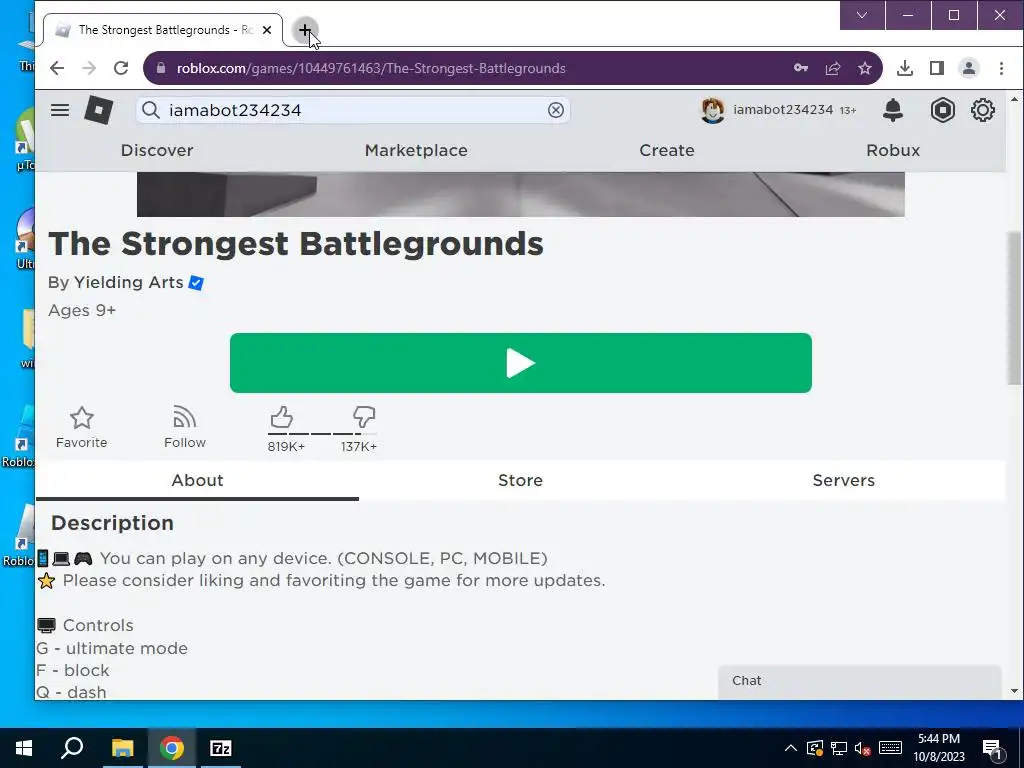Screen dimensions: 1024x768
Task: Click the muted volume tray icon
Action: [x=863, y=748]
